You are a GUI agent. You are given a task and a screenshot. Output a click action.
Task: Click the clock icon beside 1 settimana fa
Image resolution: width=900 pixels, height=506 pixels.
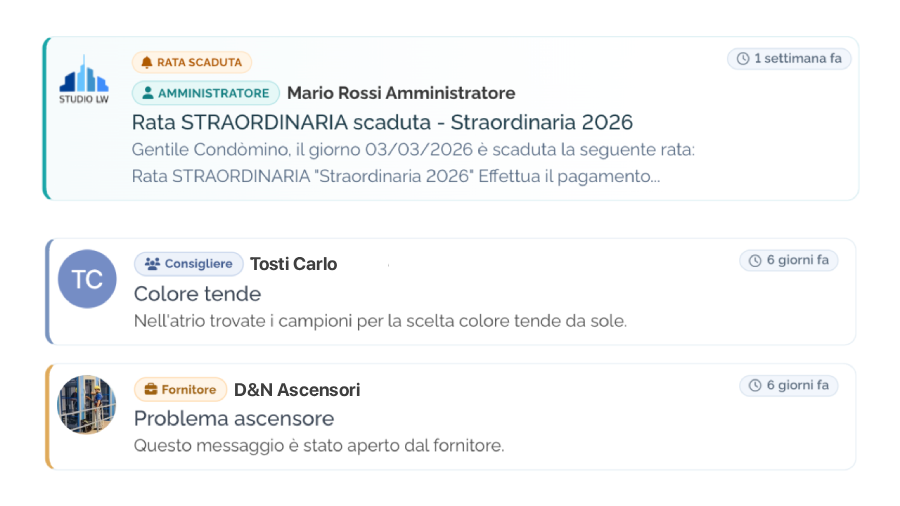click(743, 59)
